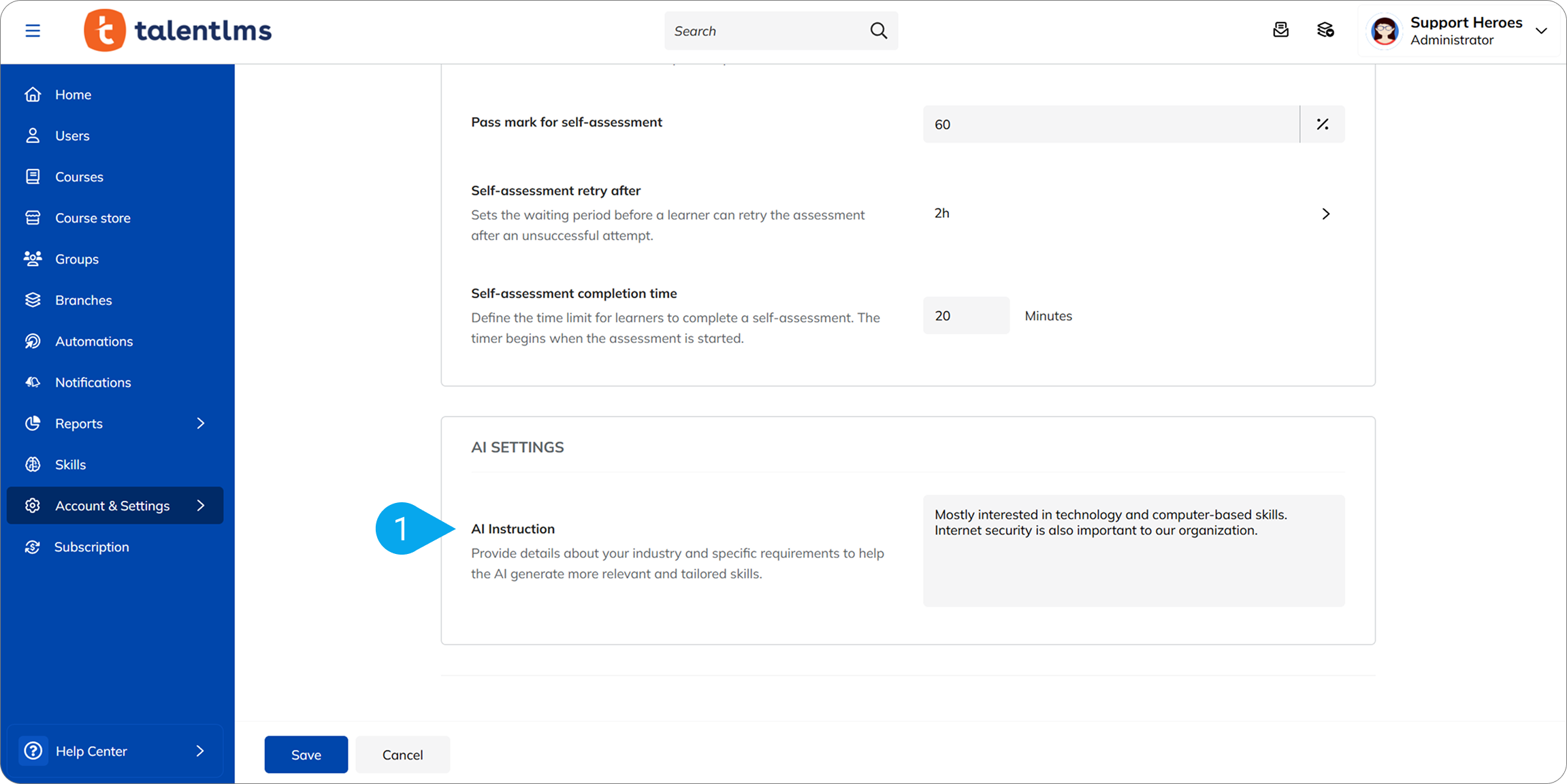The height and width of the screenshot is (784, 1567).
Task: Click the Skills brain icon
Action: (x=33, y=465)
